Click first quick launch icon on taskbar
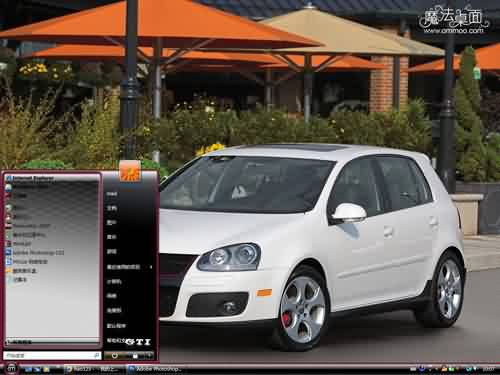The width and height of the screenshot is (500, 375). [x=28, y=369]
